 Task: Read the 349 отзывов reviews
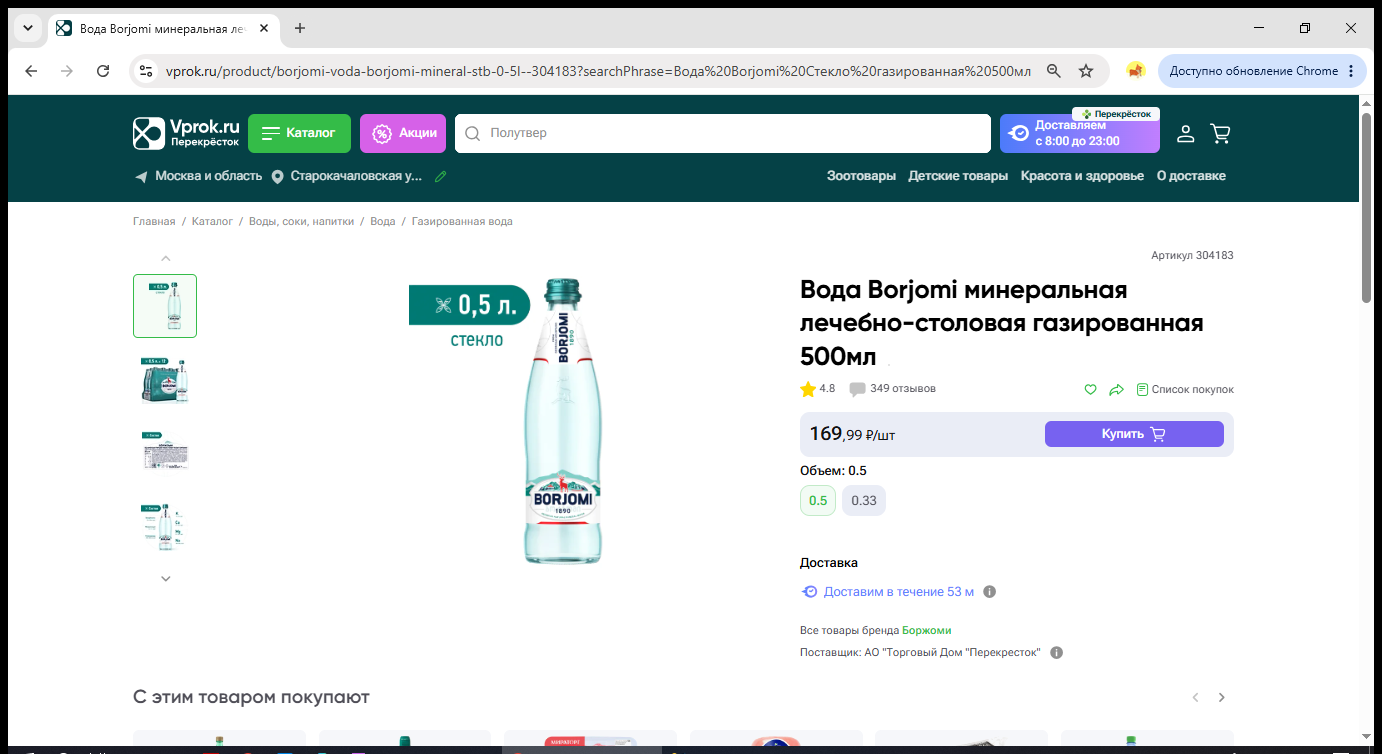(903, 389)
